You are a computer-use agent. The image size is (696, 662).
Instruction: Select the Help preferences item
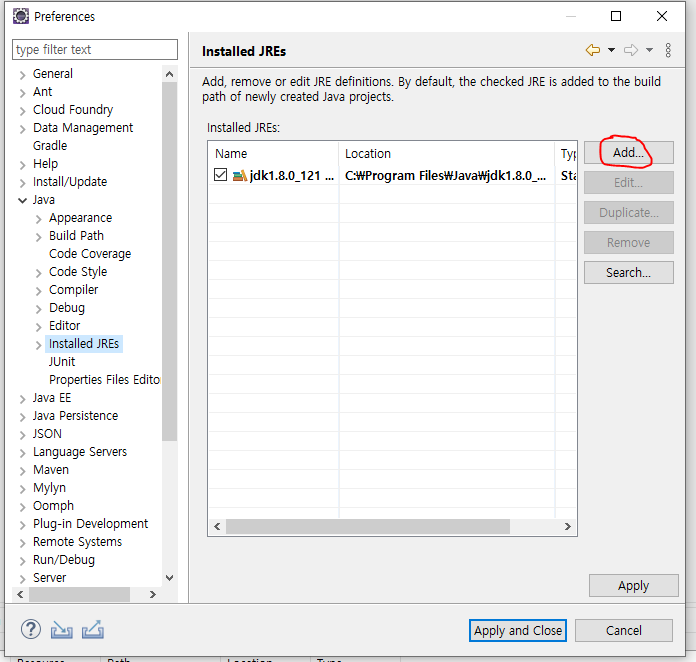[x=45, y=163]
